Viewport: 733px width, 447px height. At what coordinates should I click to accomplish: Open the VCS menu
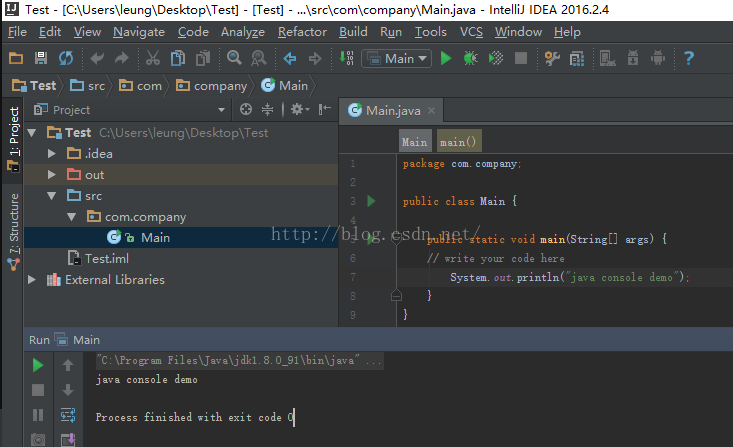[471, 32]
